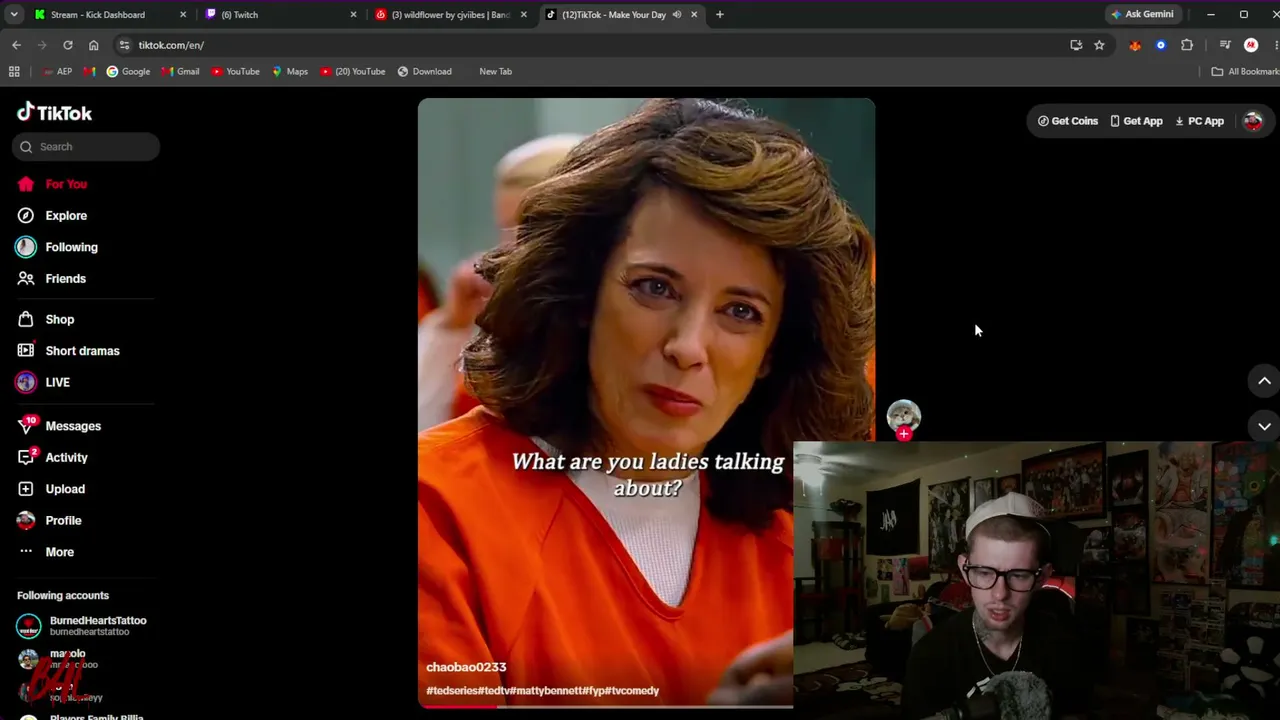Image resolution: width=1280 pixels, height=720 pixels.
Task: Reload the current page
Action: (x=68, y=45)
